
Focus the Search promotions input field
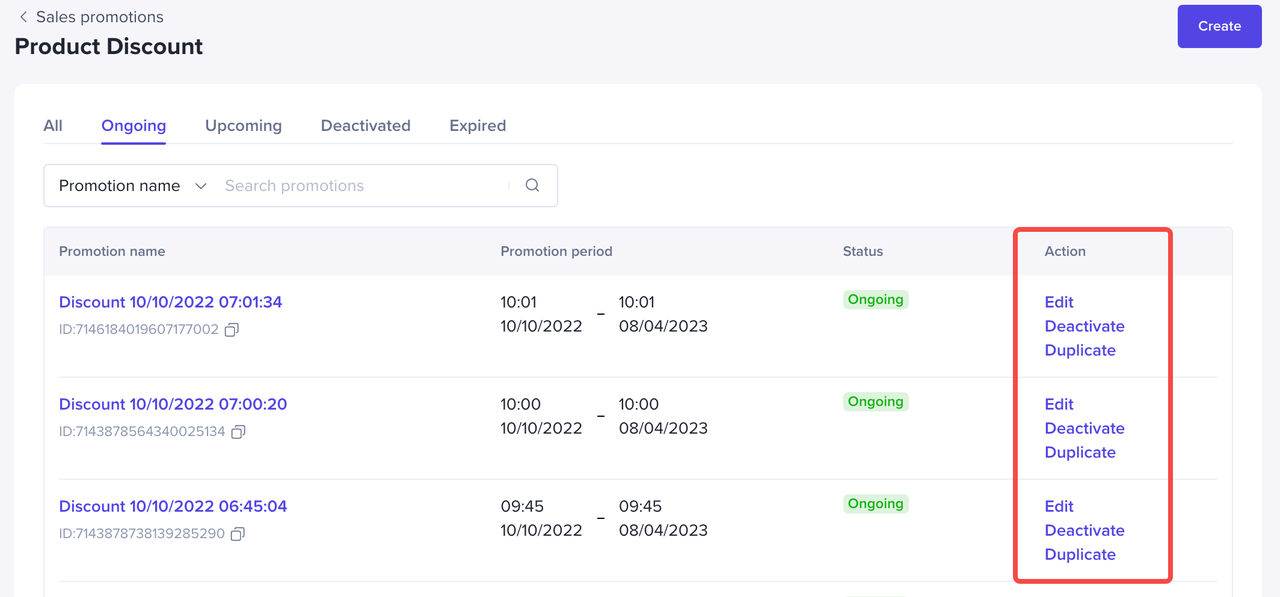(360, 186)
